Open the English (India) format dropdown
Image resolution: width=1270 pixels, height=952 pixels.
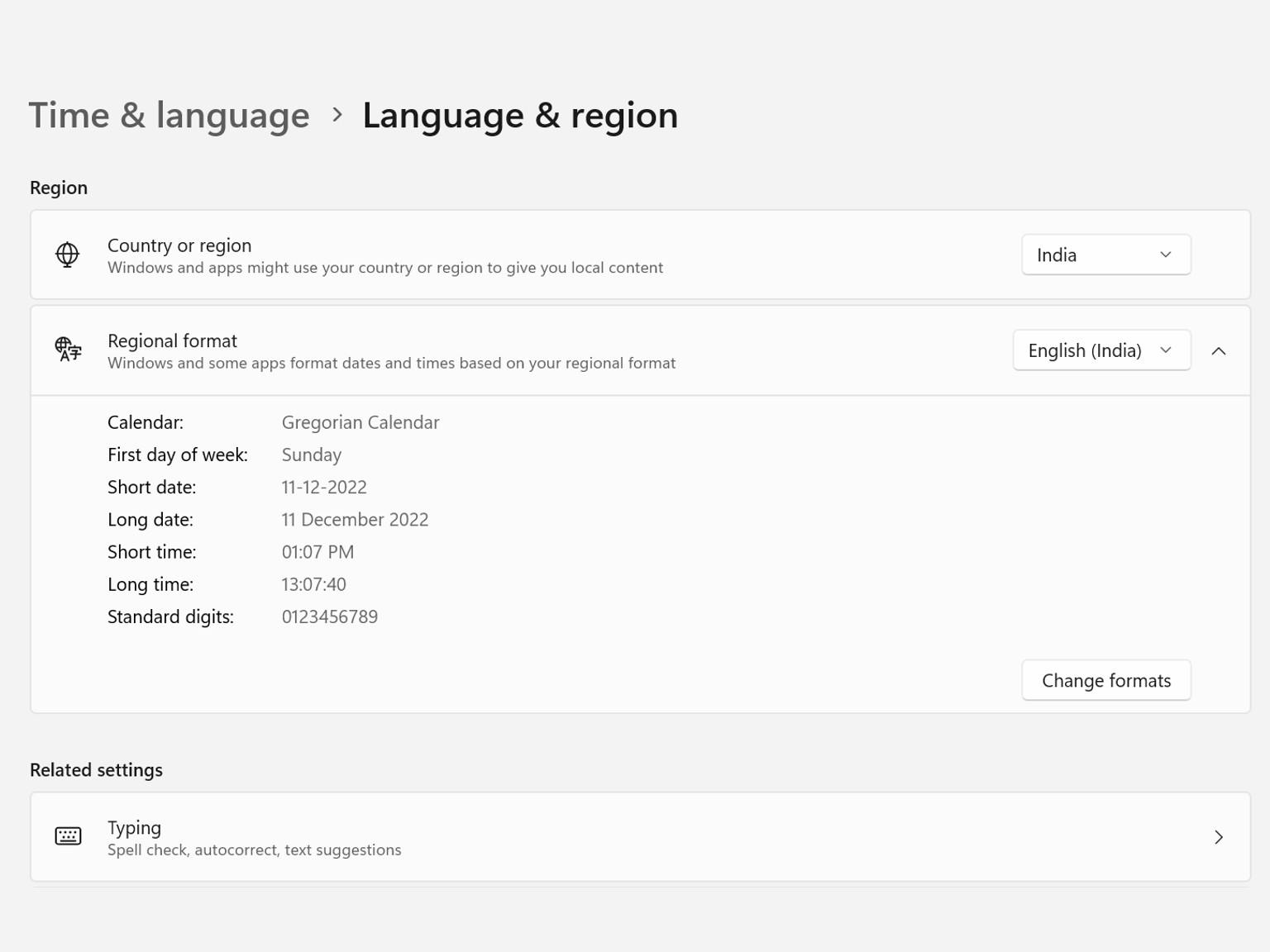point(1101,350)
